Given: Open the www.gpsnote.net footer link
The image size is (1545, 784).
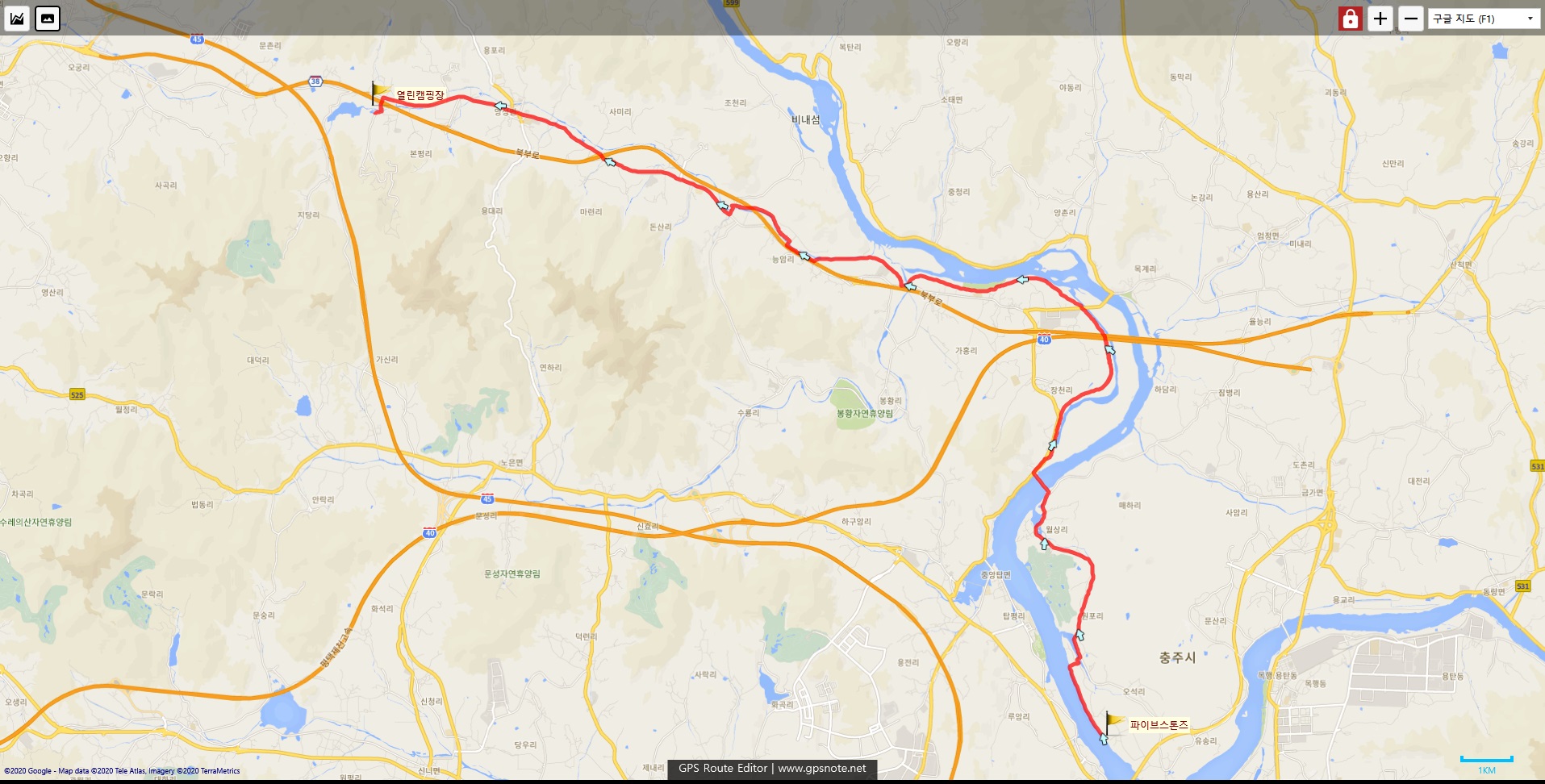Looking at the screenshot, I should tap(821, 768).
